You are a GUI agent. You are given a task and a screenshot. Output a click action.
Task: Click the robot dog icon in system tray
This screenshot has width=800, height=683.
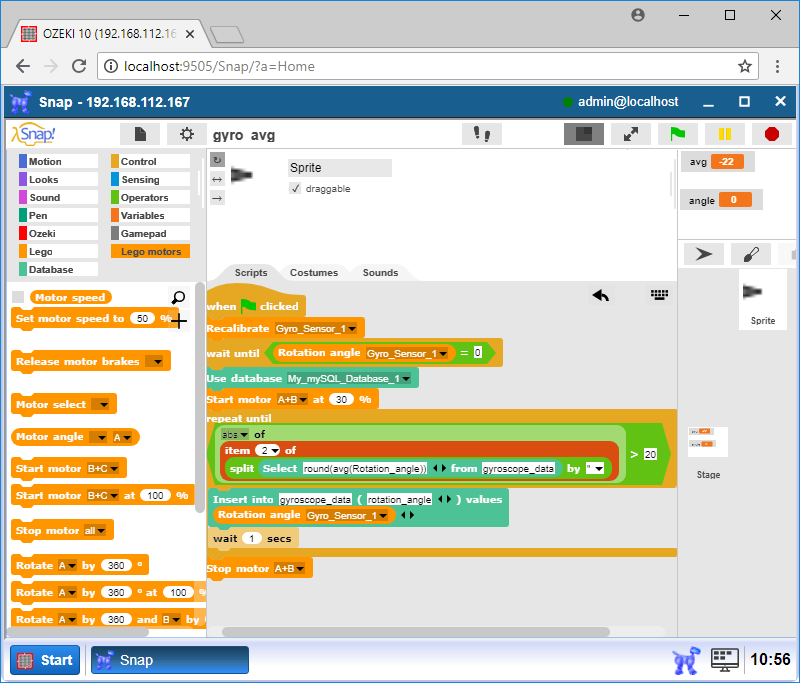(x=686, y=660)
